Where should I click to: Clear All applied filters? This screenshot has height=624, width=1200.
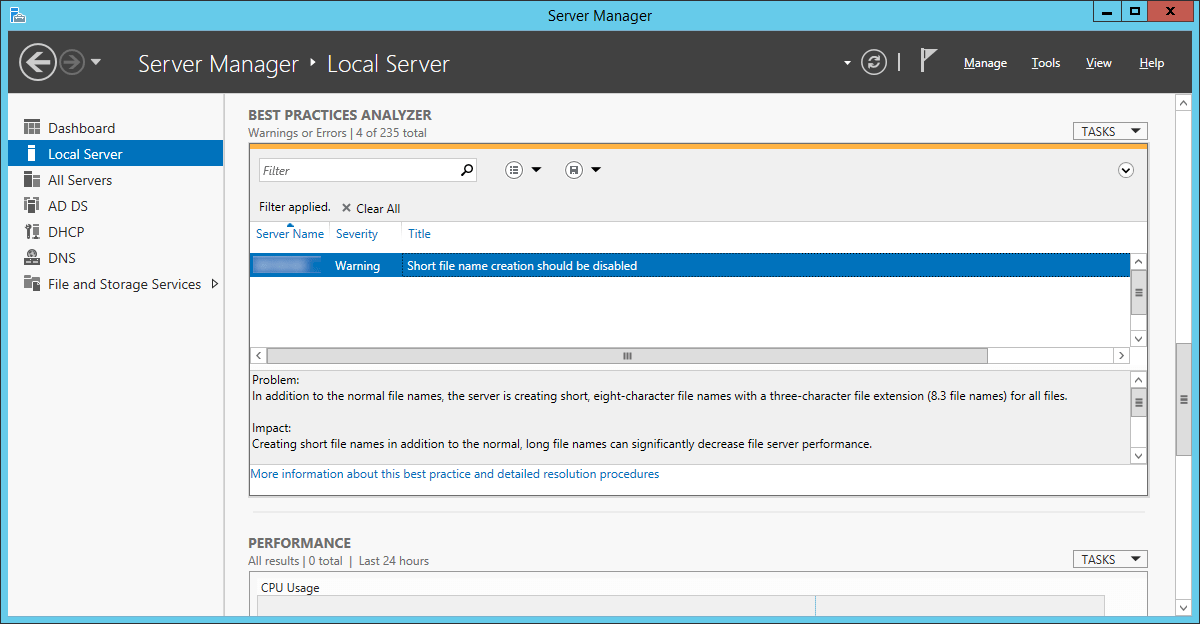point(371,208)
